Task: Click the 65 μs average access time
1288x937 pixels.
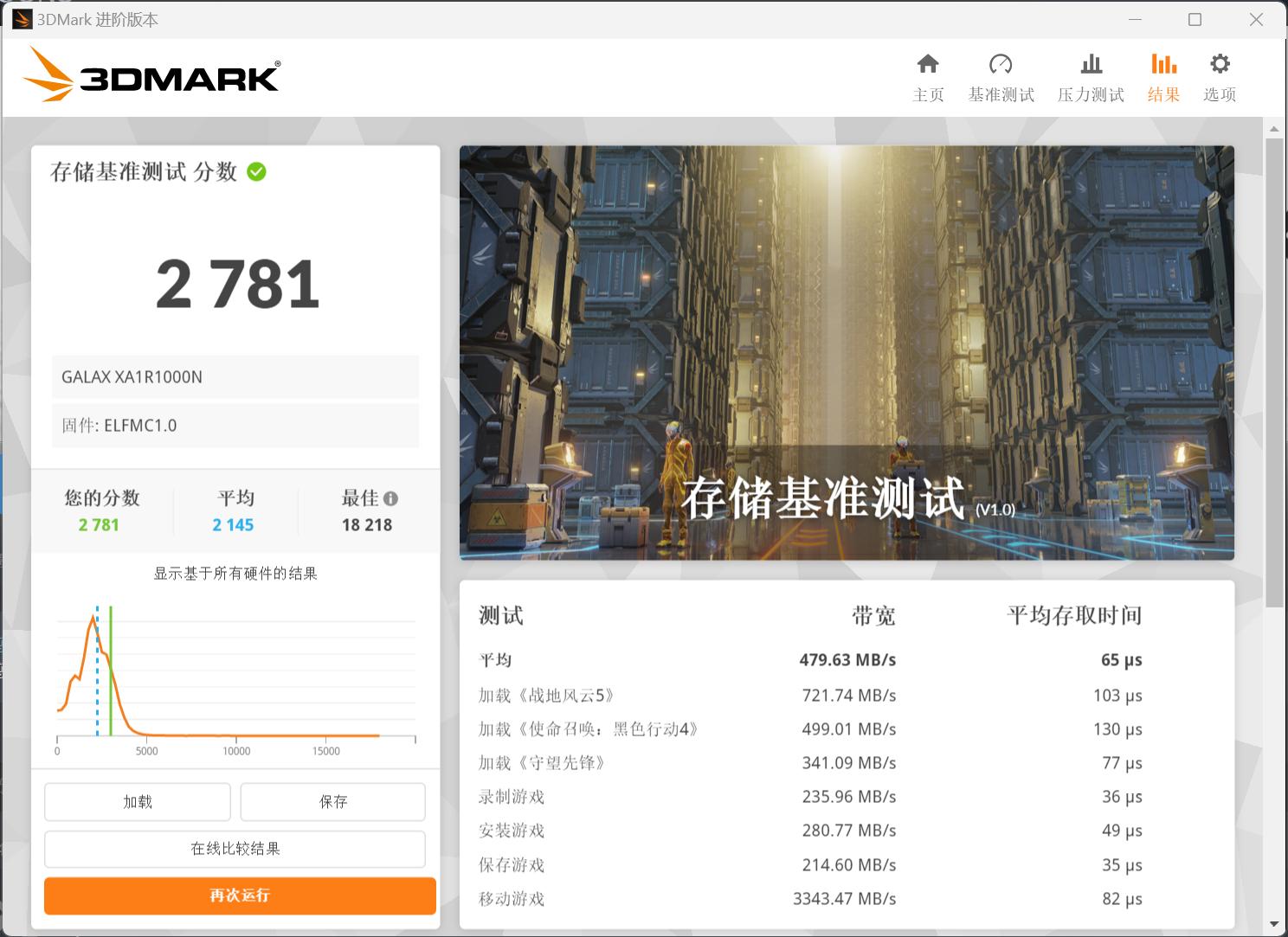Action: 1122,660
